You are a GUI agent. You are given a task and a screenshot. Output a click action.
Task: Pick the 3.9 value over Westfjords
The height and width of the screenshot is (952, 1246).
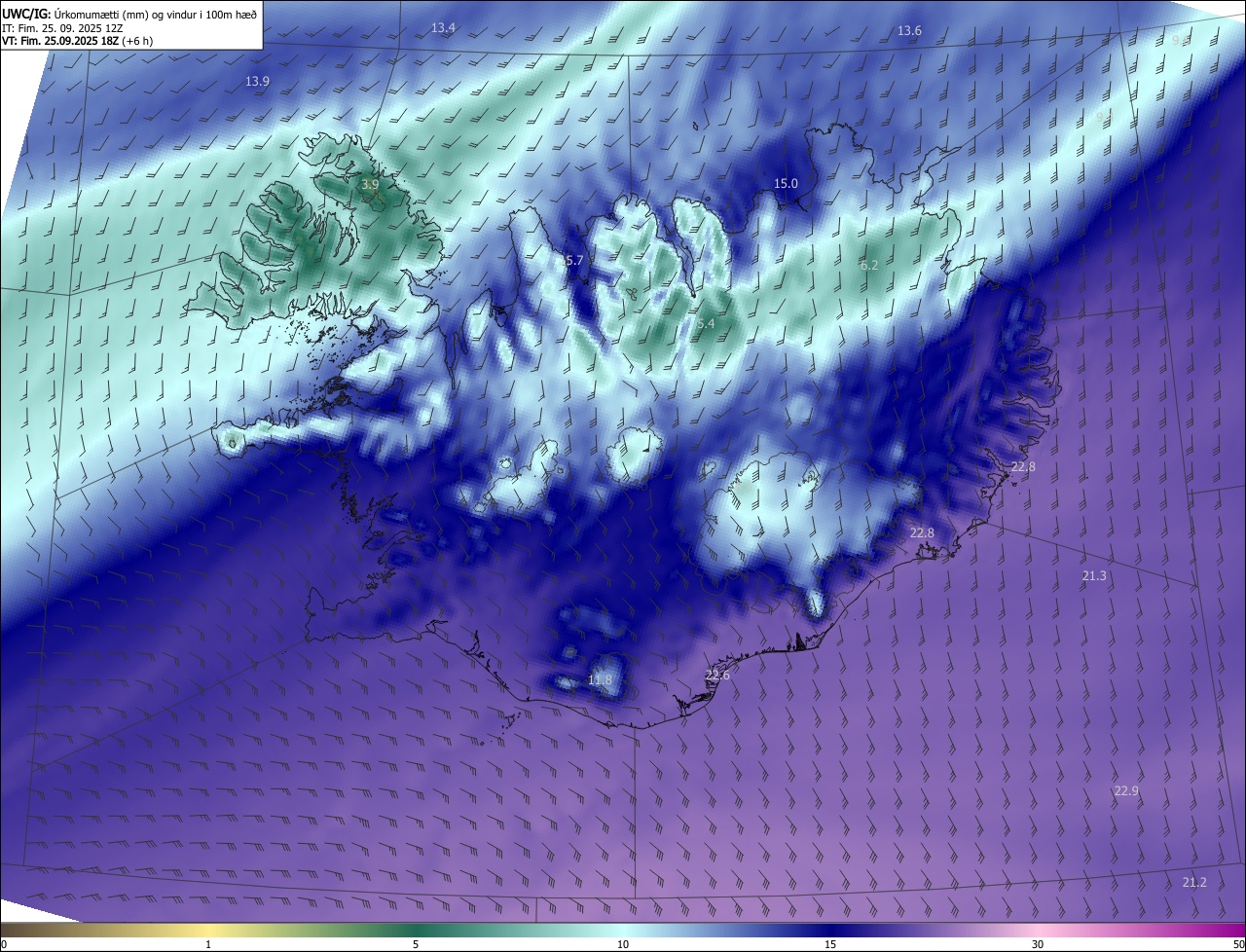pyautogui.click(x=370, y=184)
